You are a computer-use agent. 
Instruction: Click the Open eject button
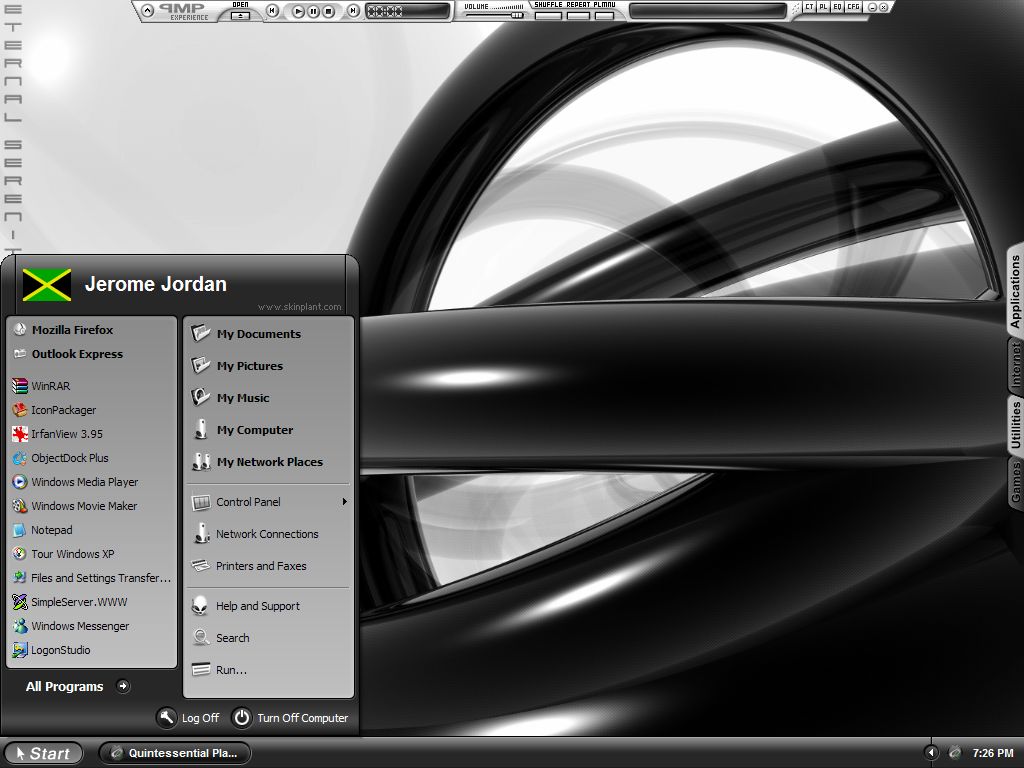(x=240, y=16)
